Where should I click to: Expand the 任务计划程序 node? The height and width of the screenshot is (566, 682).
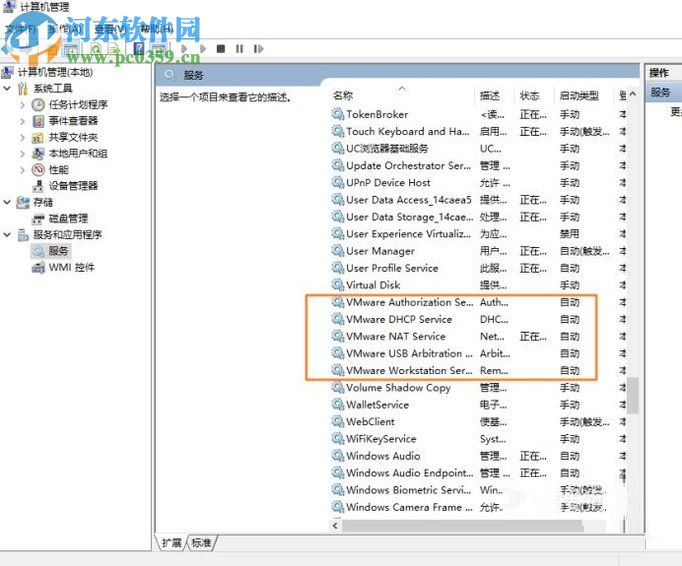click(22, 104)
